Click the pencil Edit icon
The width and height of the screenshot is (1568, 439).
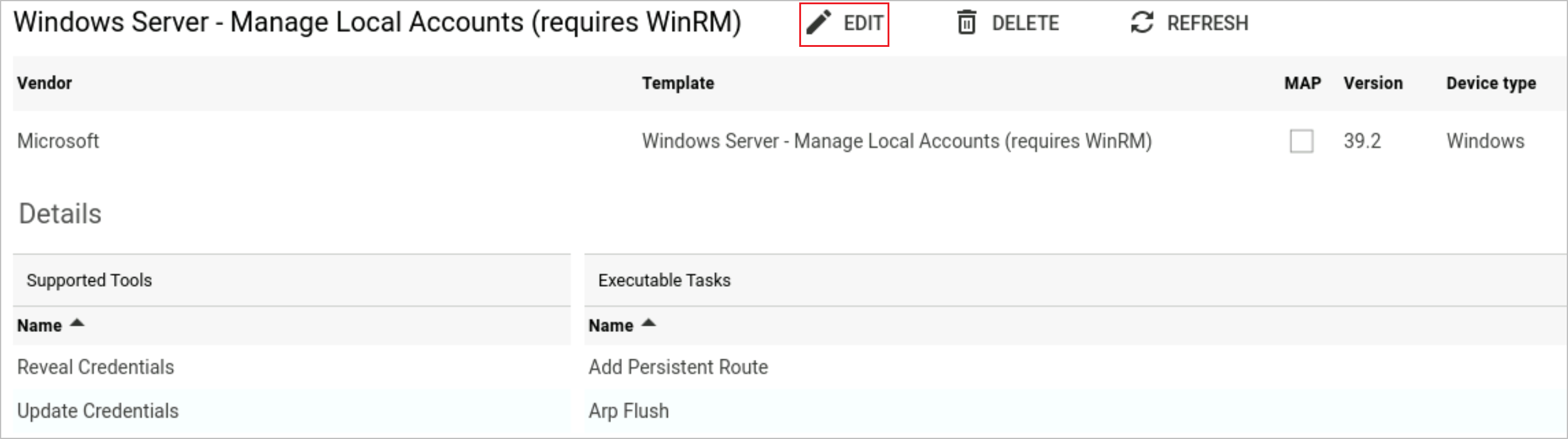tap(819, 23)
